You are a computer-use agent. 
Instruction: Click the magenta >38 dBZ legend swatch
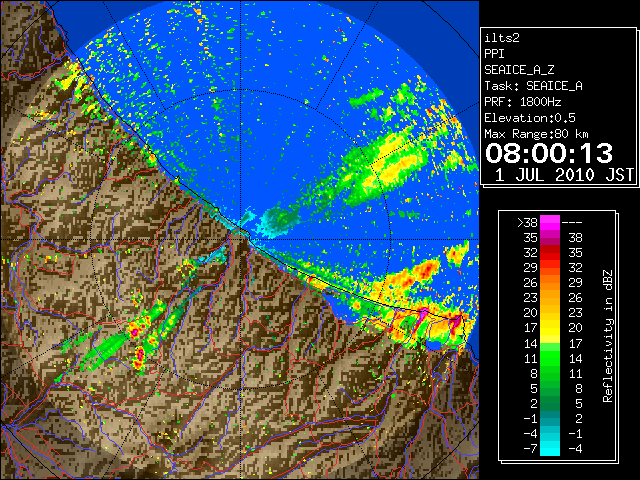point(550,223)
